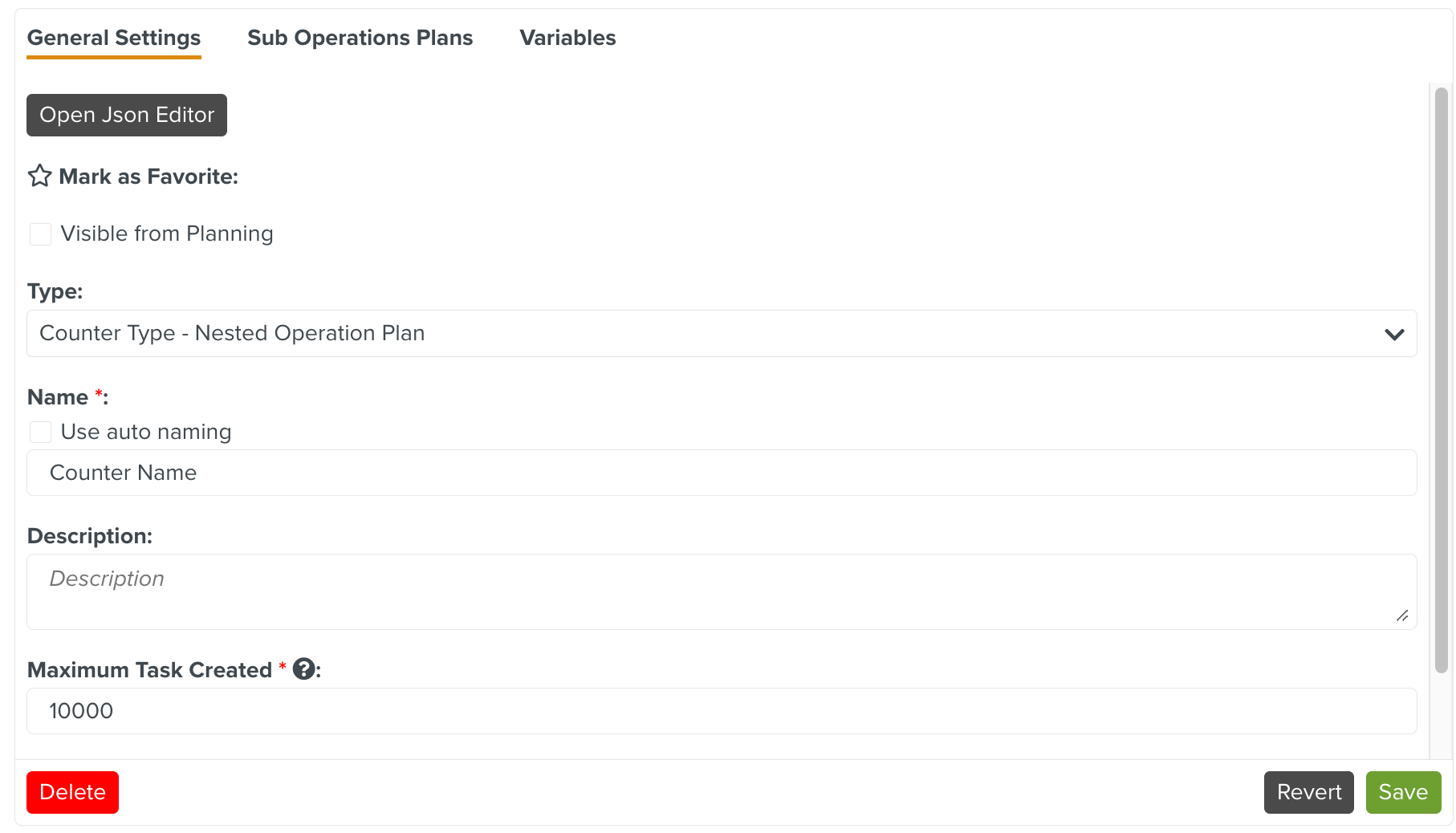Click the Counter Name input field
Image resolution: width=1456 pixels, height=833 pixels.
pyautogui.click(x=722, y=473)
